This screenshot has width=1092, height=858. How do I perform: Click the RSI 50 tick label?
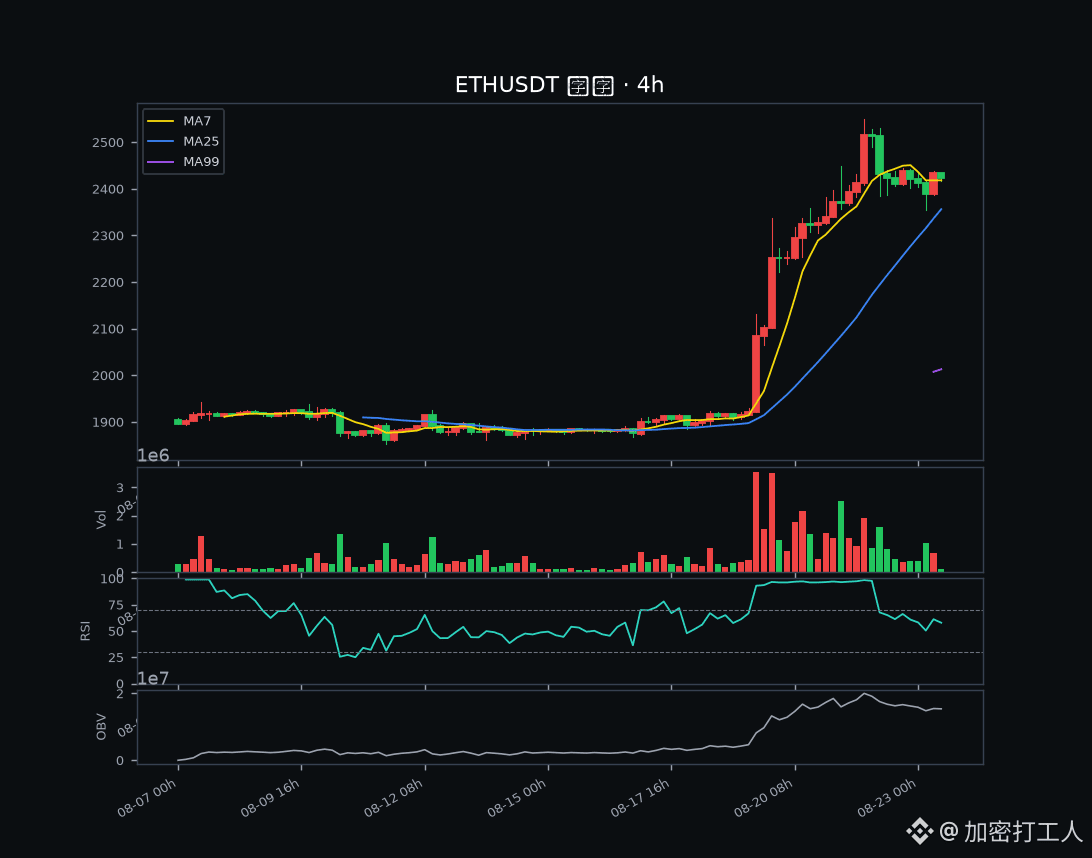(x=116, y=632)
